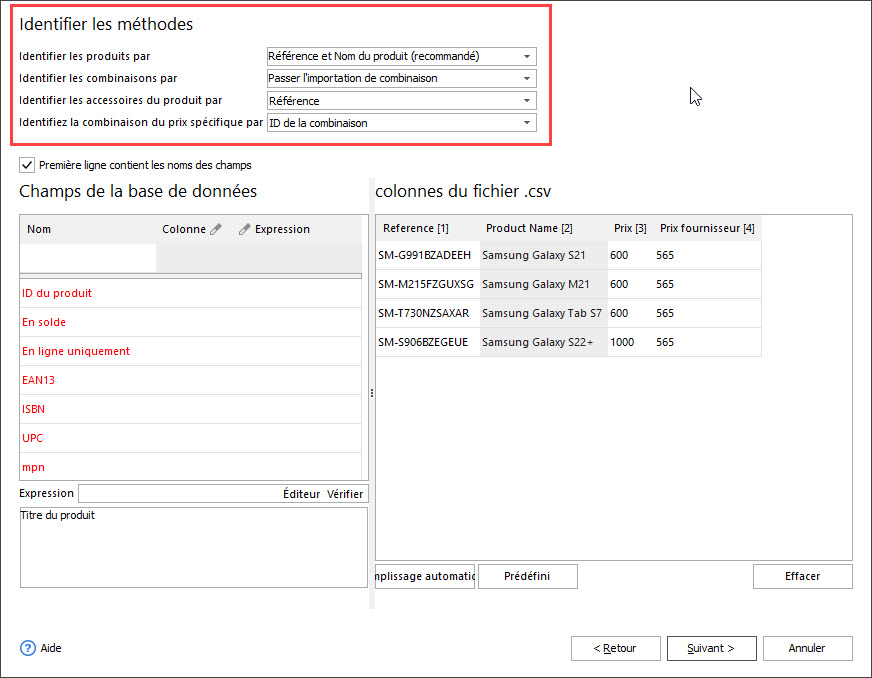Toggle 'Première ligne contient les noms des champs'
Image resolution: width=872 pixels, height=678 pixels.
click(27, 165)
